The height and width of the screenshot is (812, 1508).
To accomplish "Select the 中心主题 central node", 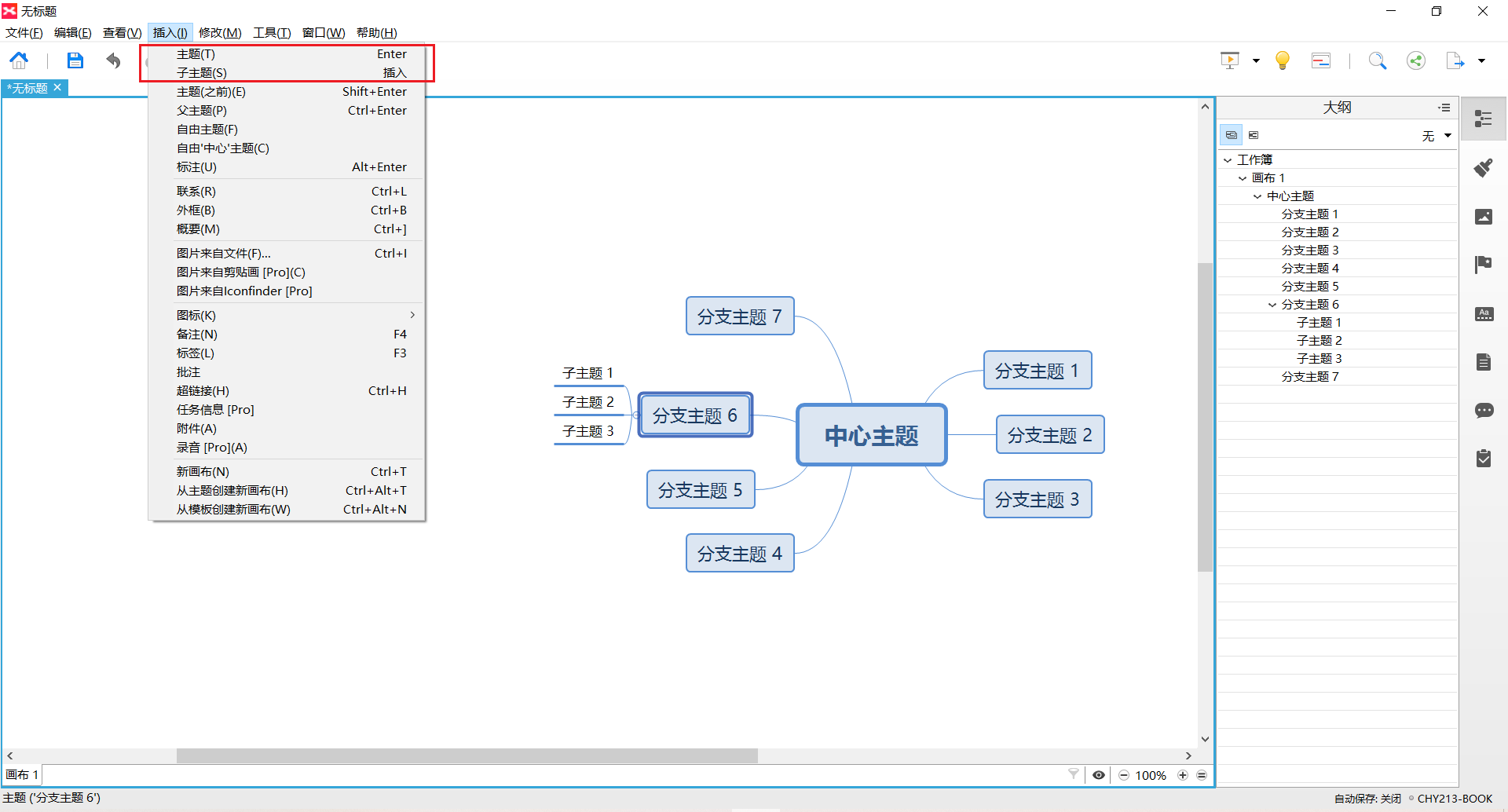I will coord(872,435).
